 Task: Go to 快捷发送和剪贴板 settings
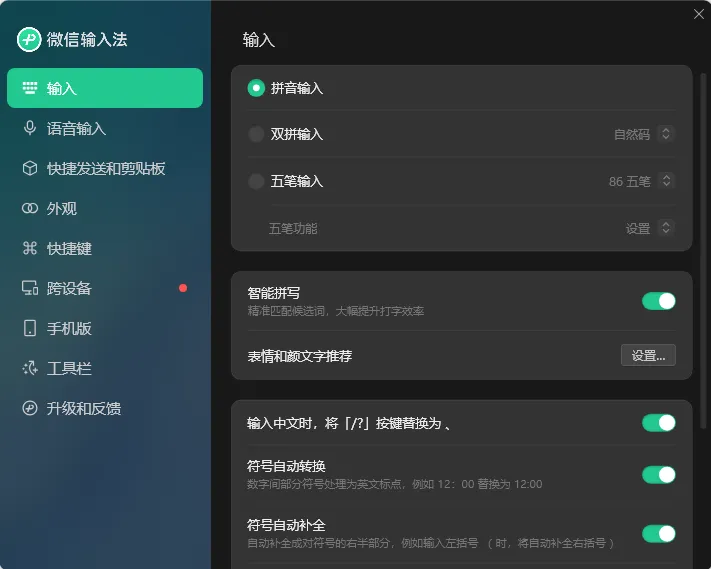pyautogui.click(x=105, y=168)
